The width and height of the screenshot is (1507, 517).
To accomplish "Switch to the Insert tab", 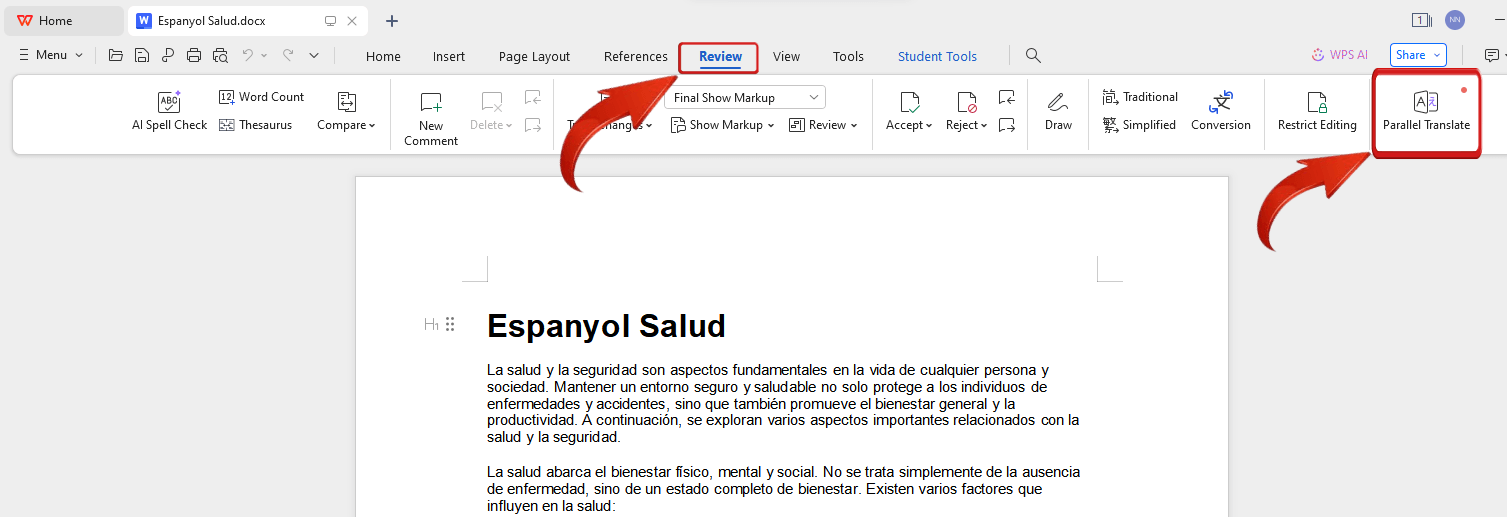I will [x=449, y=57].
